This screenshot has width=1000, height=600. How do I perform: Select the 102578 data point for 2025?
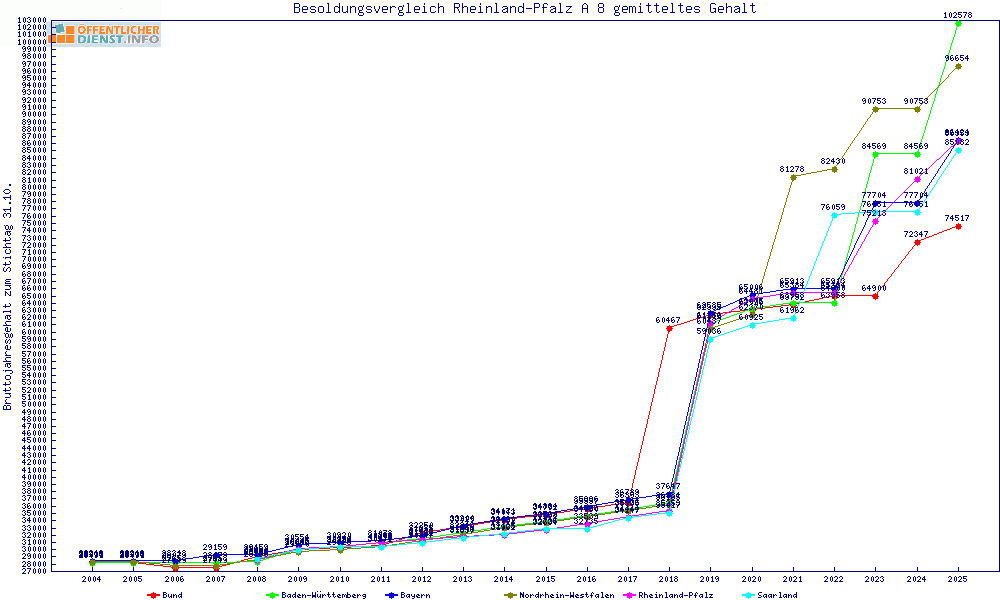click(958, 24)
